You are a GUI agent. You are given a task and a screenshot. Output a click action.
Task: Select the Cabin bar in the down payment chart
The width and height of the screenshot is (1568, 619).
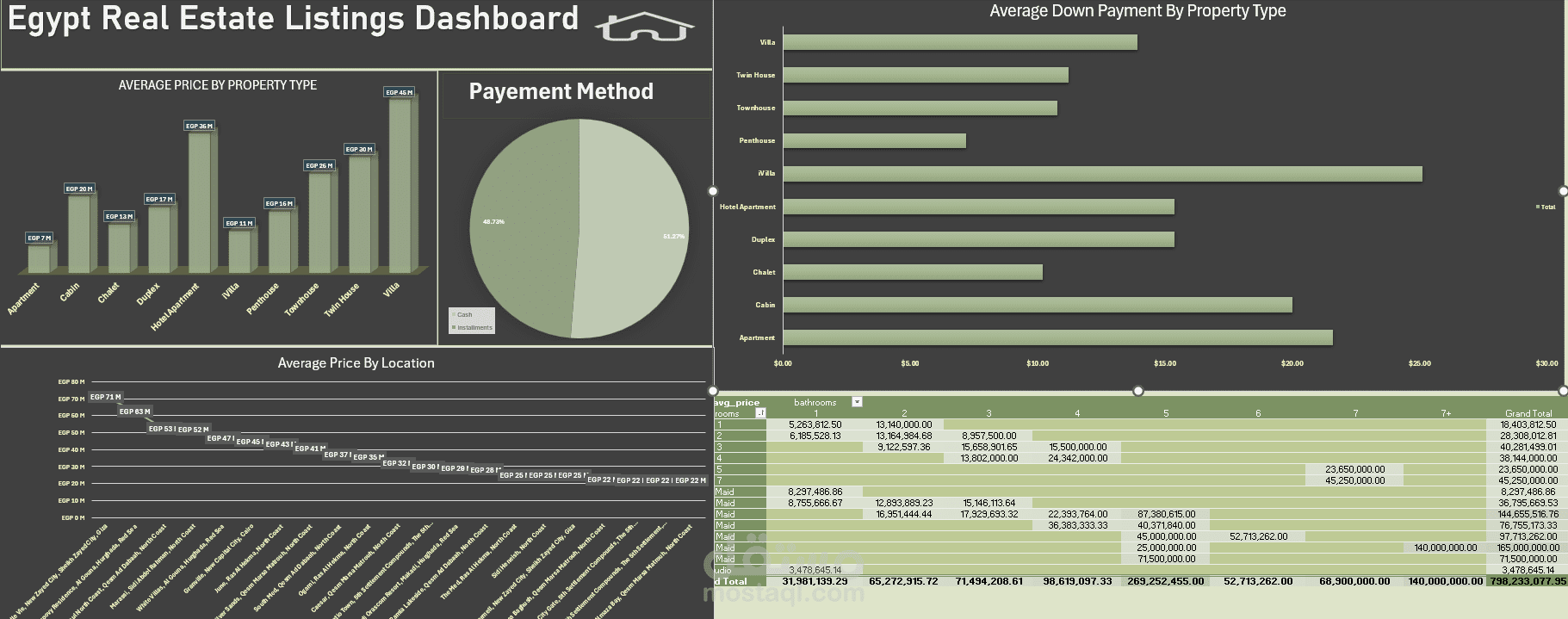1037,305
